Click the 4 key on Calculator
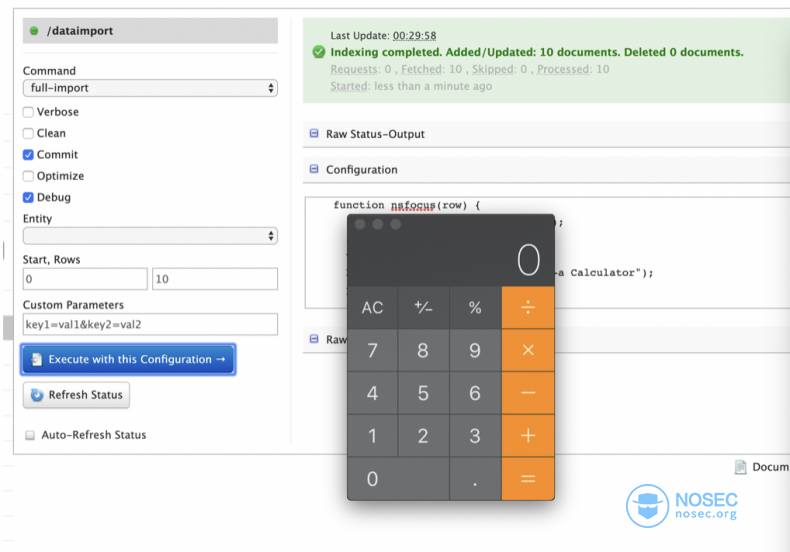This screenshot has width=790, height=552. point(372,393)
